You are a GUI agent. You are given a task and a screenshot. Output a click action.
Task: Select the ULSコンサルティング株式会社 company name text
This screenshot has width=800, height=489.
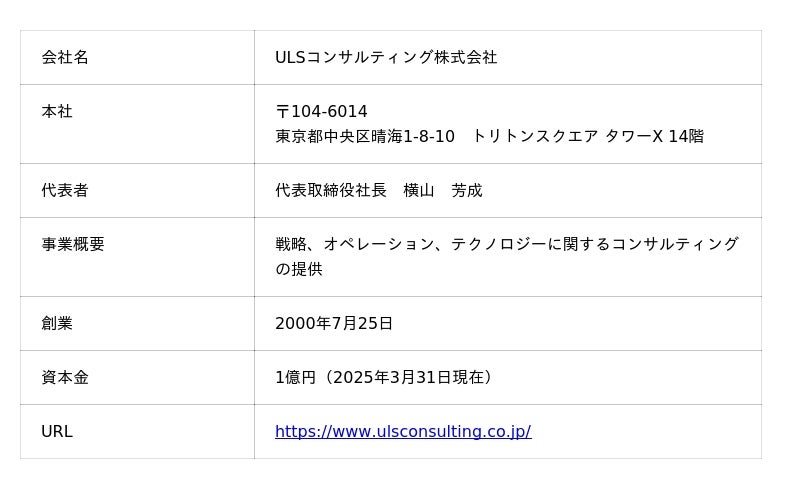click(386, 58)
